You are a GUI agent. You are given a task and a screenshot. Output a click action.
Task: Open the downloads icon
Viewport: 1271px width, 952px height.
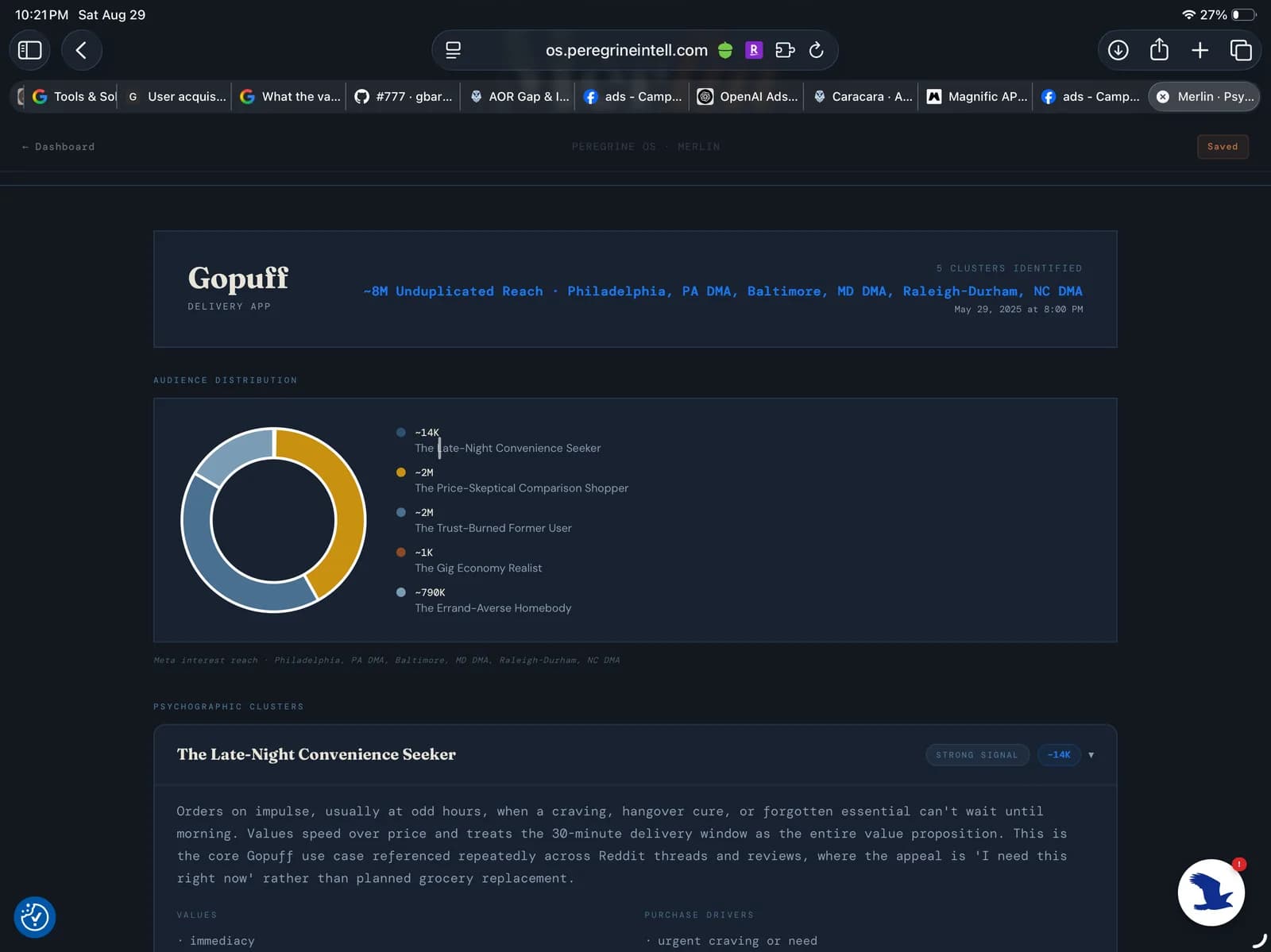1118,50
